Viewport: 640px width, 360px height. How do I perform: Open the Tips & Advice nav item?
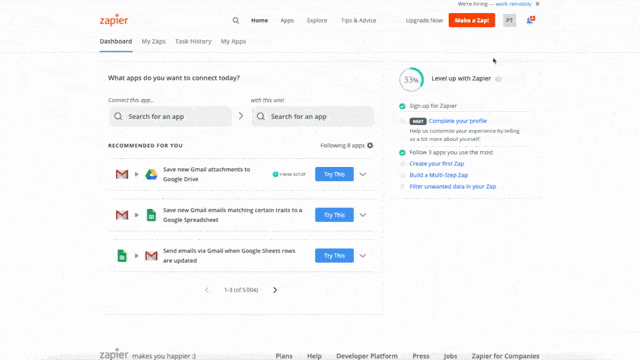tap(359, 20)
